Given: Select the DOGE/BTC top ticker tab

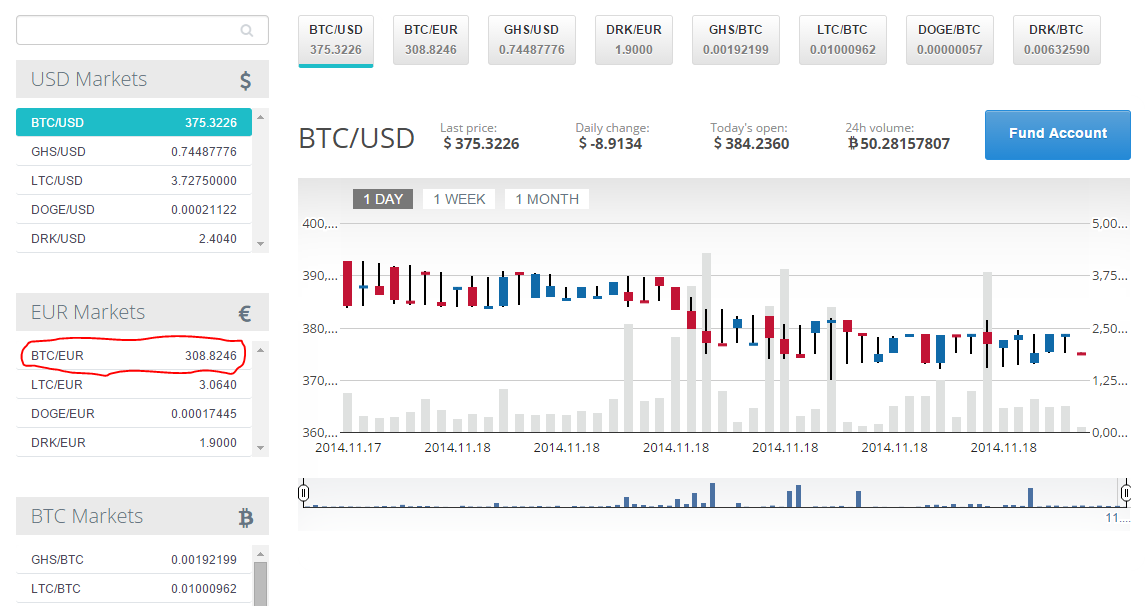Looking at the screenshot, I should [x=949, y=40].
